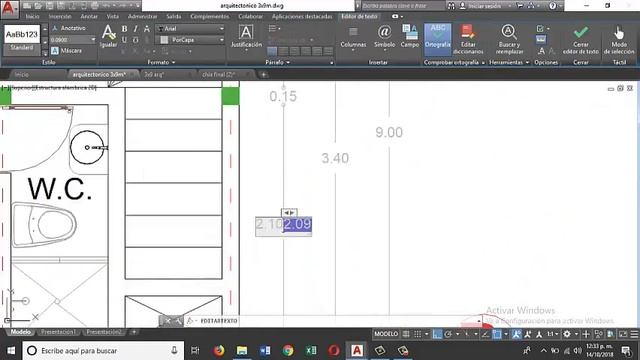The height and width of the screenshot is (360, 640).
Task: Toggle object snap in status bar
Action: (x=497, y=334)
